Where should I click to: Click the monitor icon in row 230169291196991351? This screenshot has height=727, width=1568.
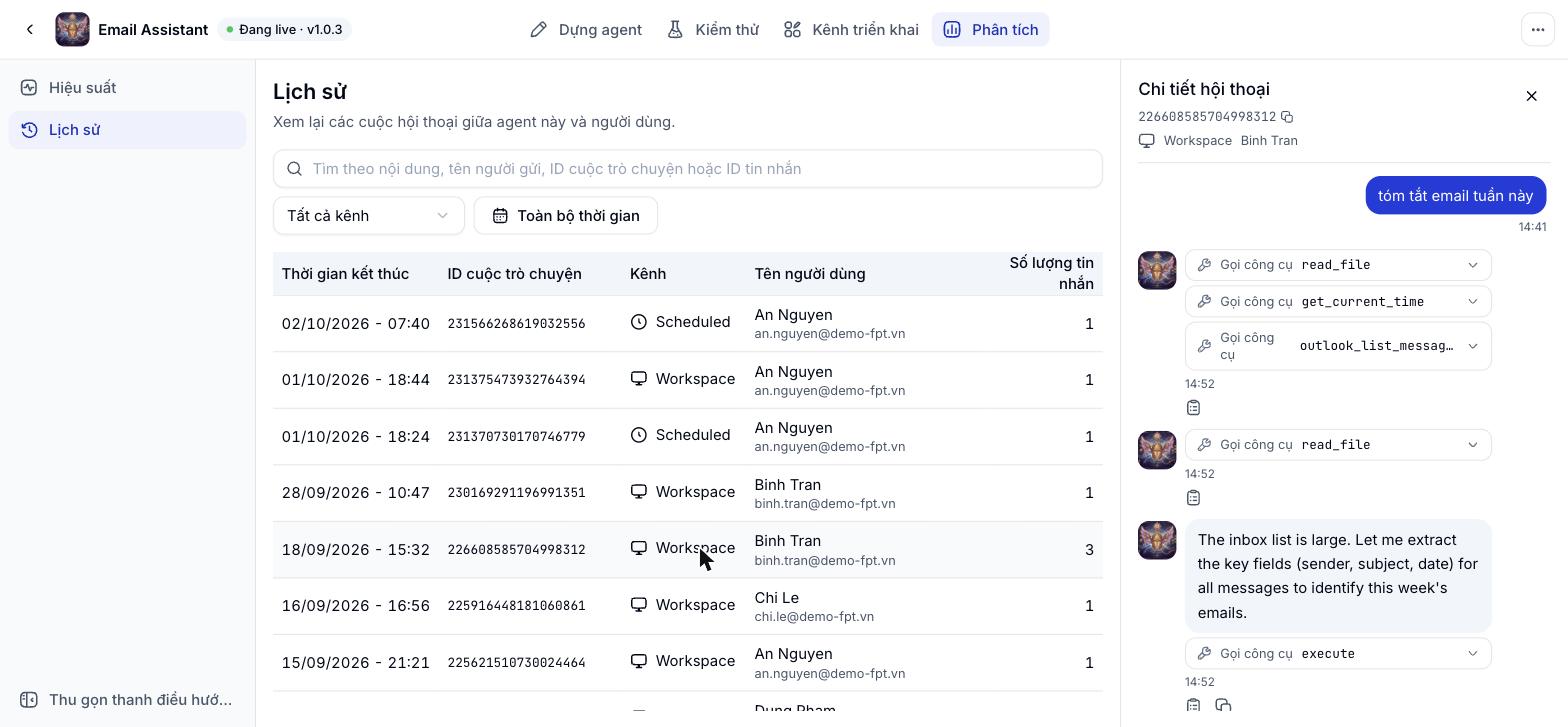pos(639,492)
